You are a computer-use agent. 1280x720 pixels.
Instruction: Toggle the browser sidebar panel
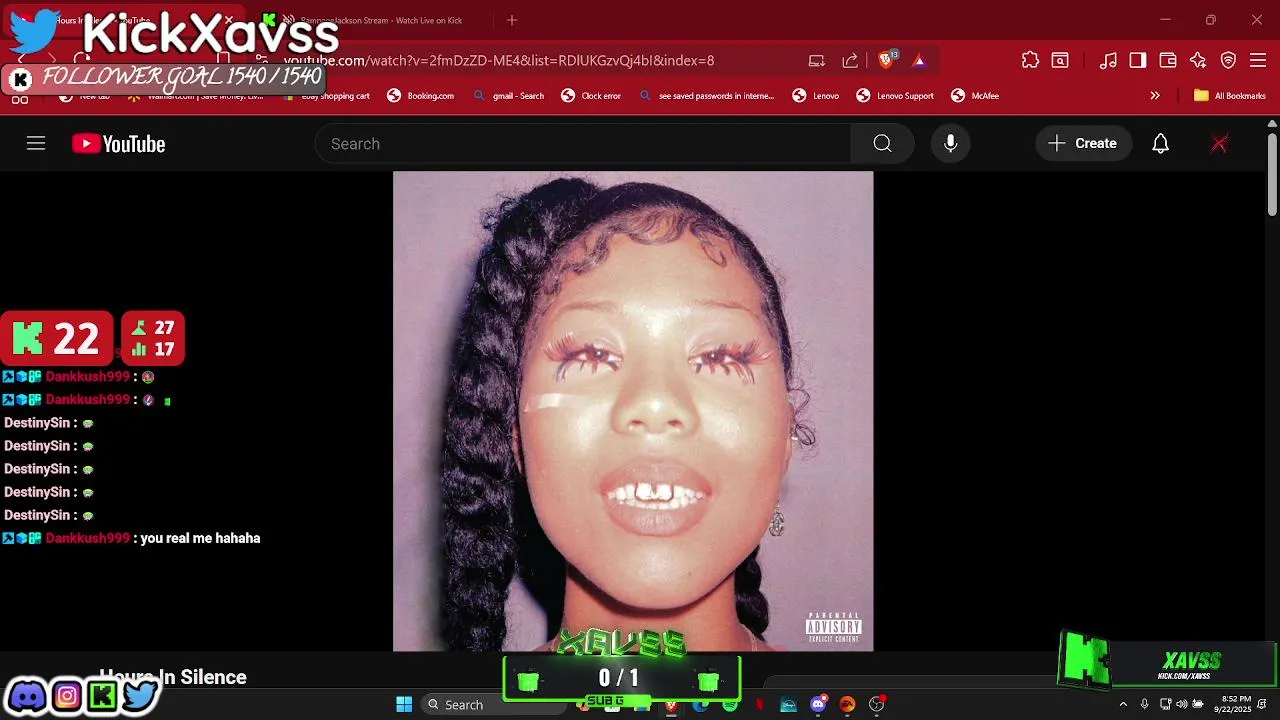click(1138, 60)
